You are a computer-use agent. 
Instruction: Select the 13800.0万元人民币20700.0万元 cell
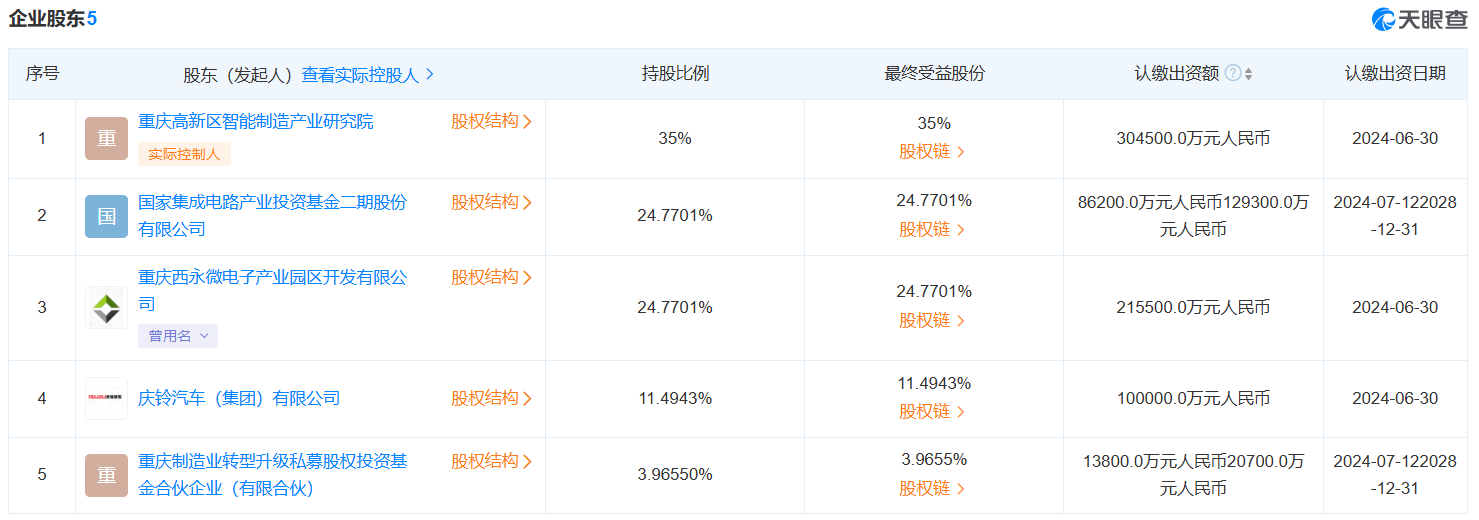1193,475
